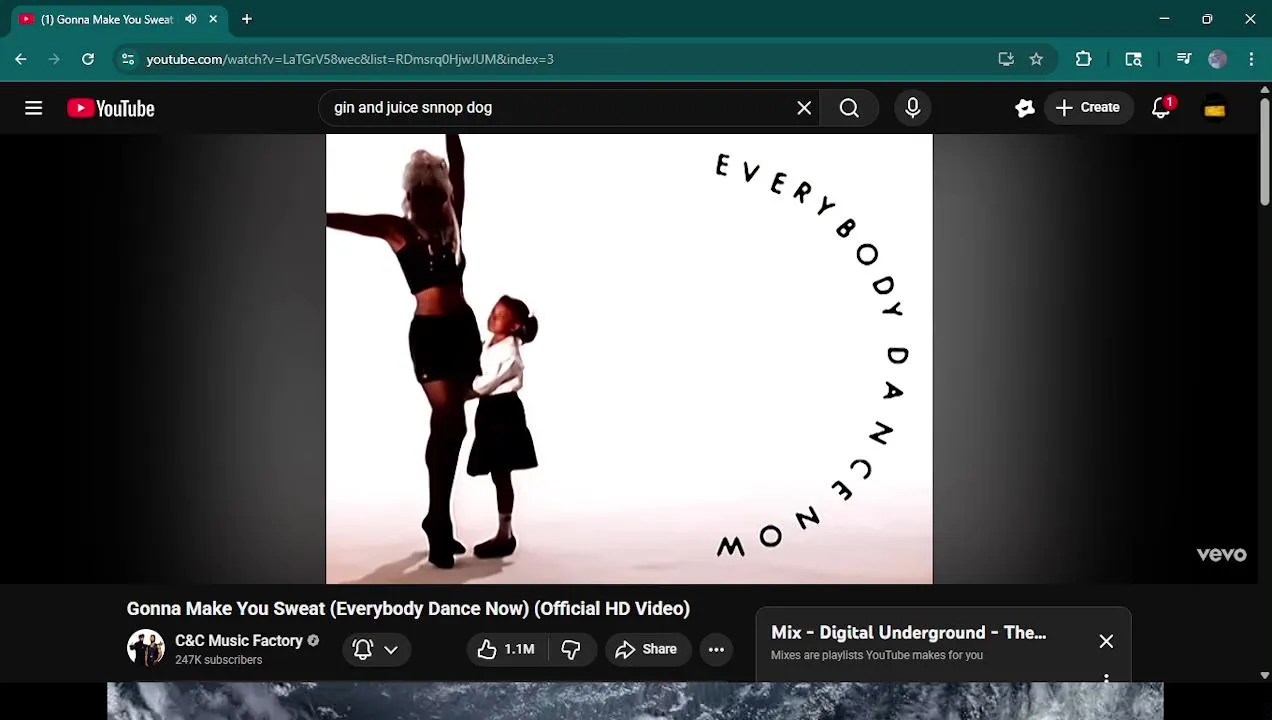Close the Mix playlist panel
Image resolution: width=1272 pixels, height=720 pixels.
pos(1106,641)
